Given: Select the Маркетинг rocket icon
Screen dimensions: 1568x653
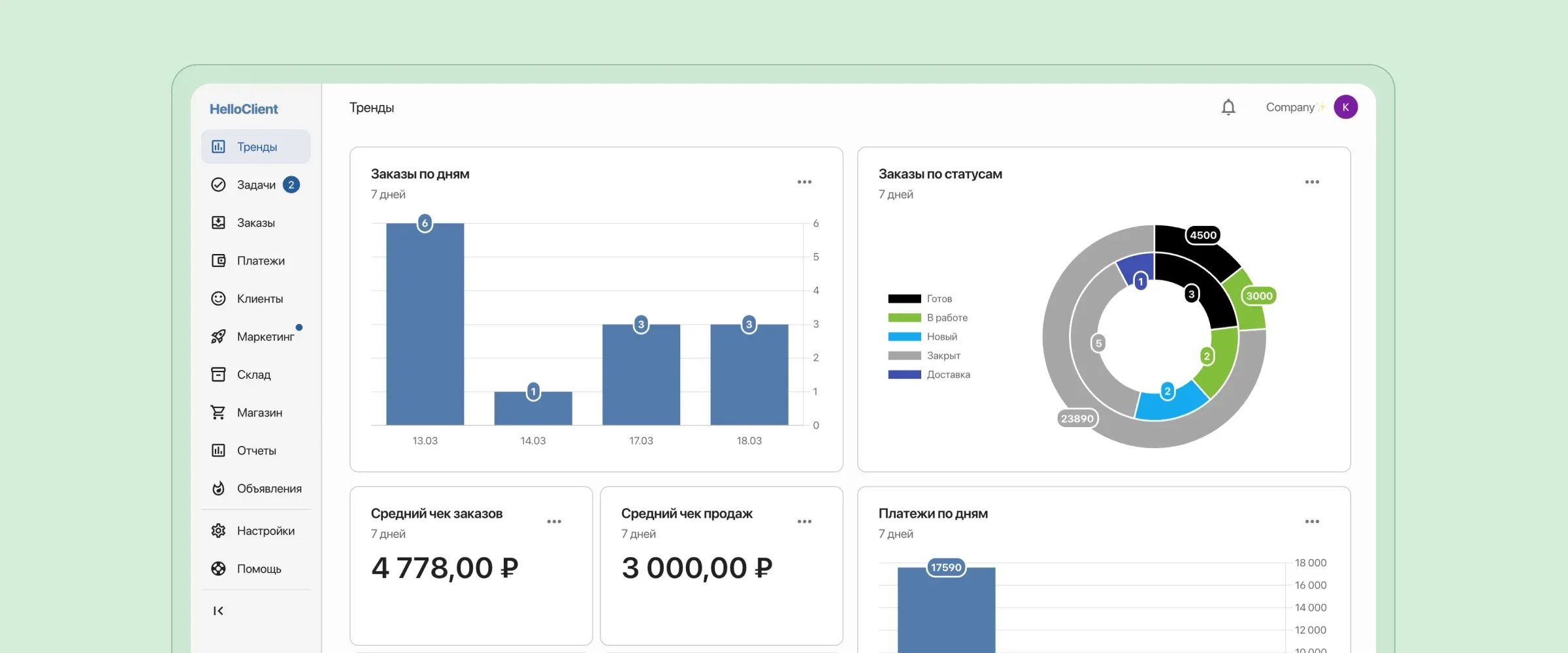Looking at the screenshot, I should tap(219, 336).
